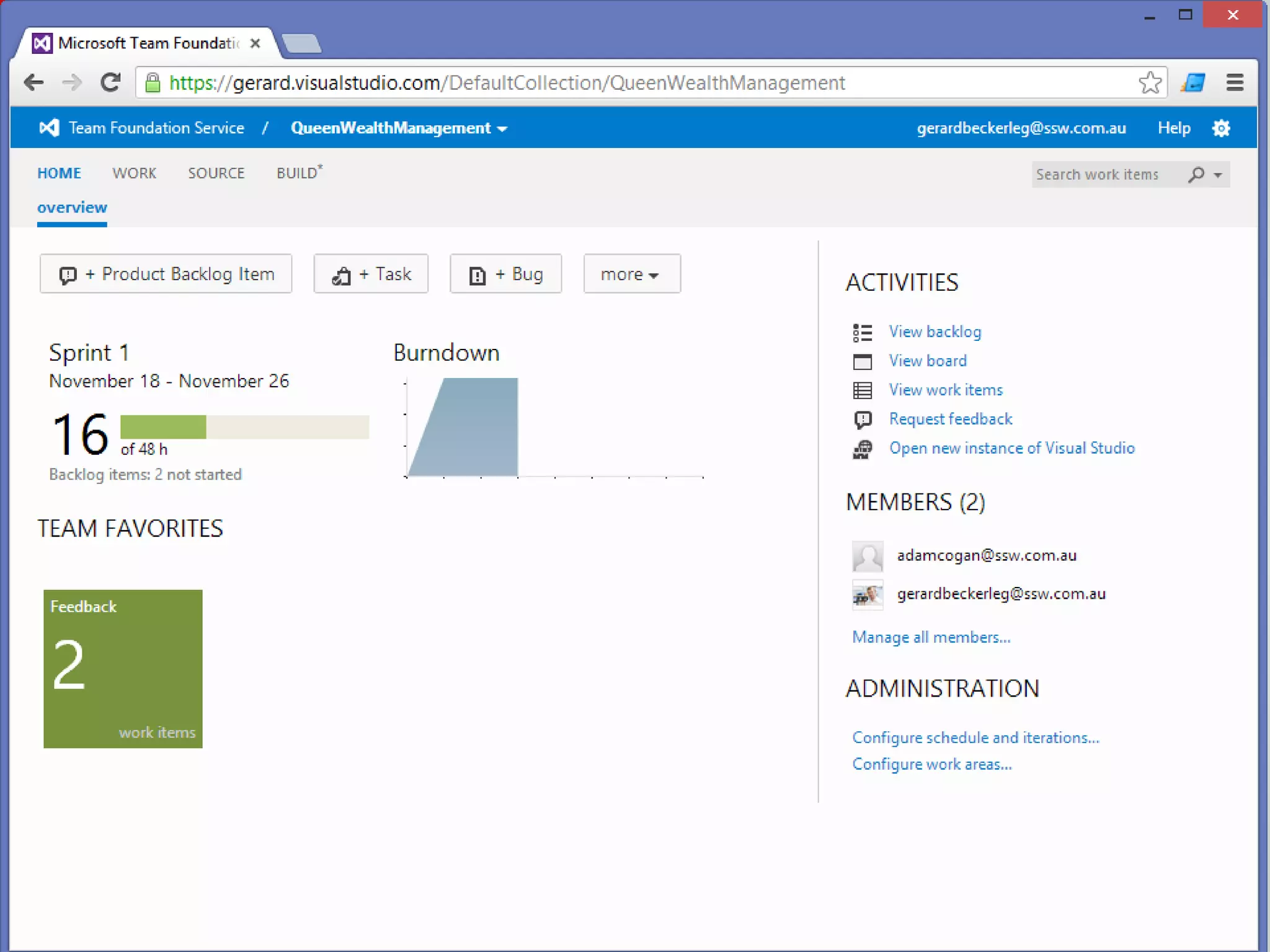Click the Open new Visual Studio instance icon
Image resolution: width=1270 pixels, height=952 pixels.
(x=862, y=449)
